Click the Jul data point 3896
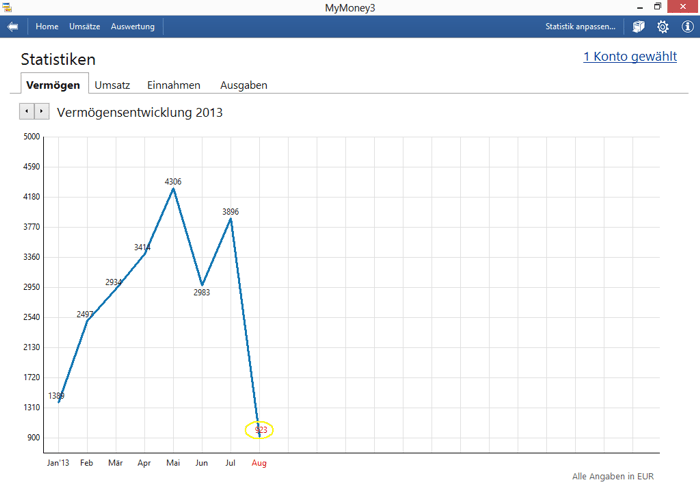Image resolution: width=700 pixels, height=498 pixels. [231, 219]
